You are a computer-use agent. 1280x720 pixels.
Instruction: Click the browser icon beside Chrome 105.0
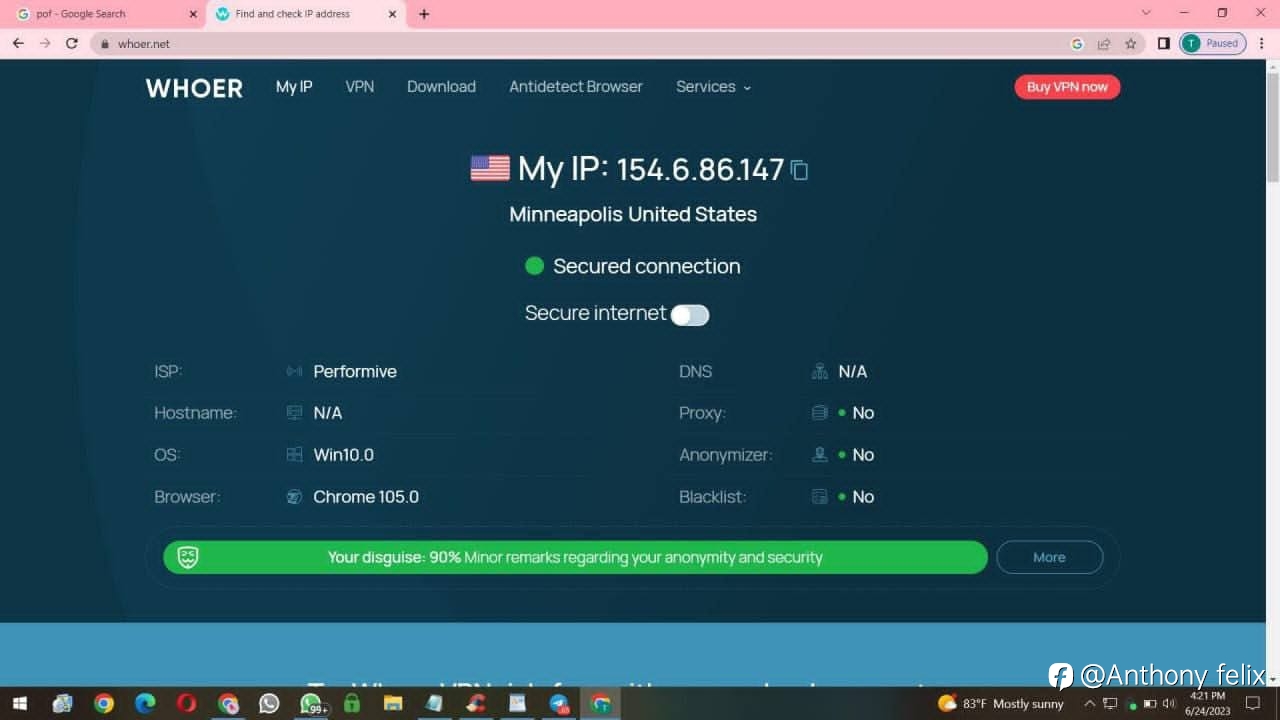[x=294, y=497]
